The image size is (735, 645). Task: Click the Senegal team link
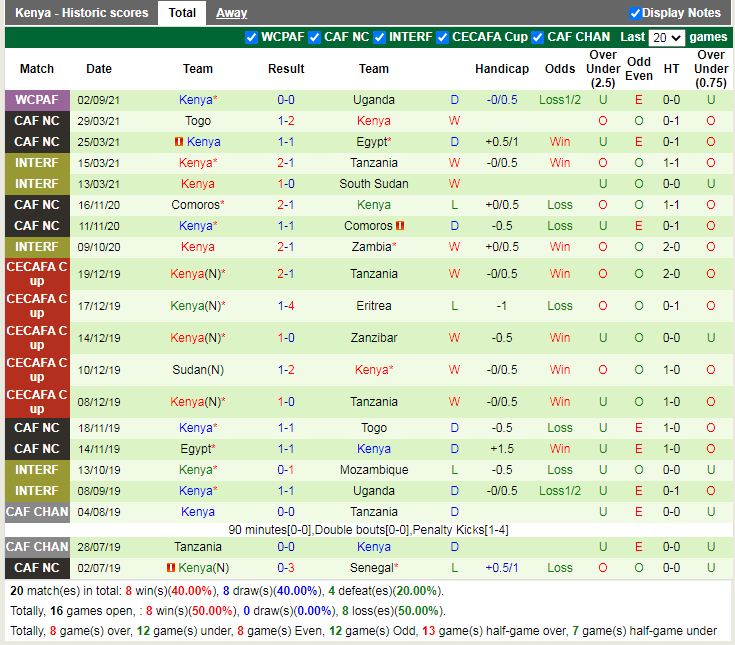(371, 568)
